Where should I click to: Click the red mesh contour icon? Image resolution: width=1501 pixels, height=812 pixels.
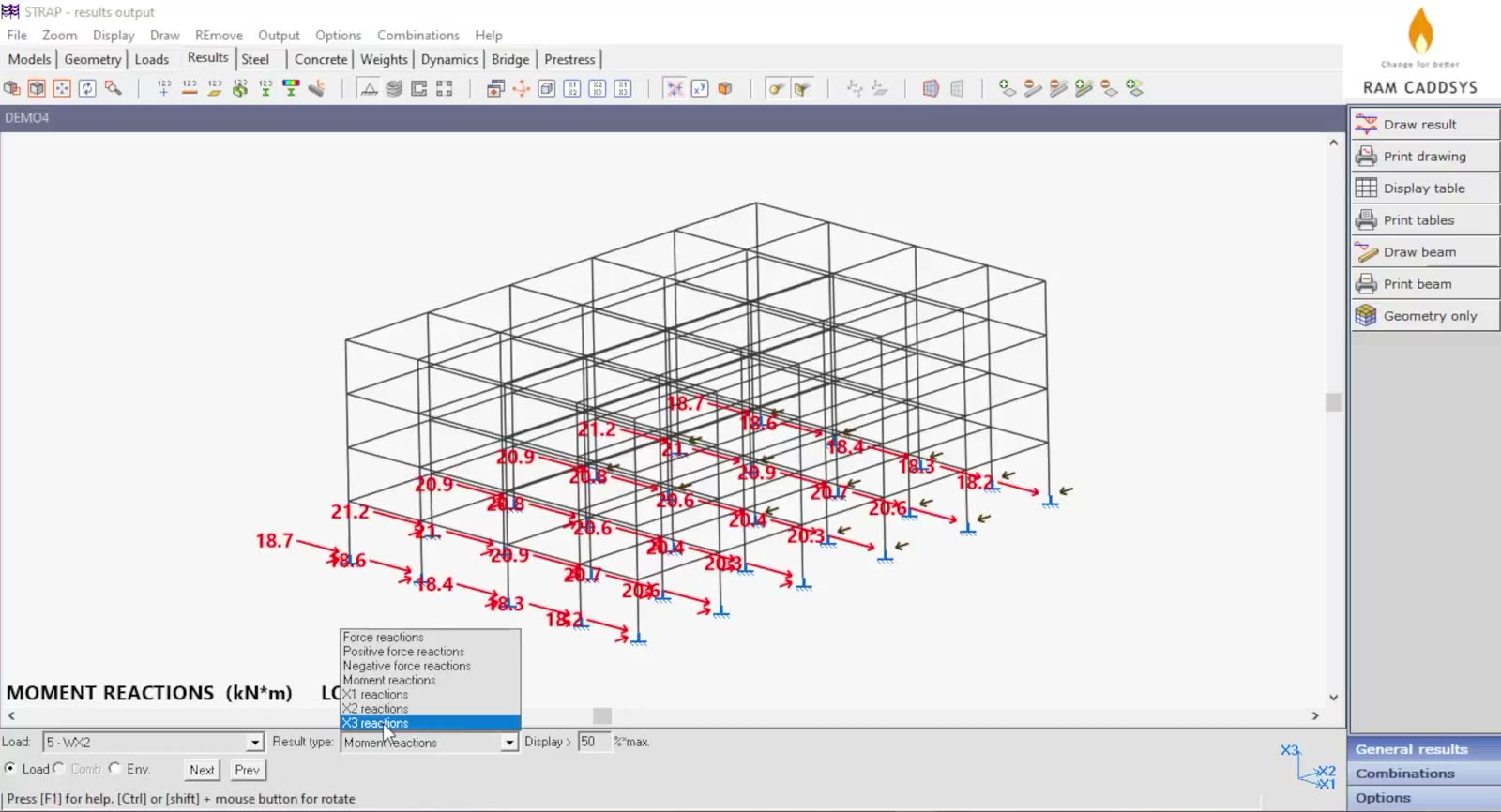point(931,88)
